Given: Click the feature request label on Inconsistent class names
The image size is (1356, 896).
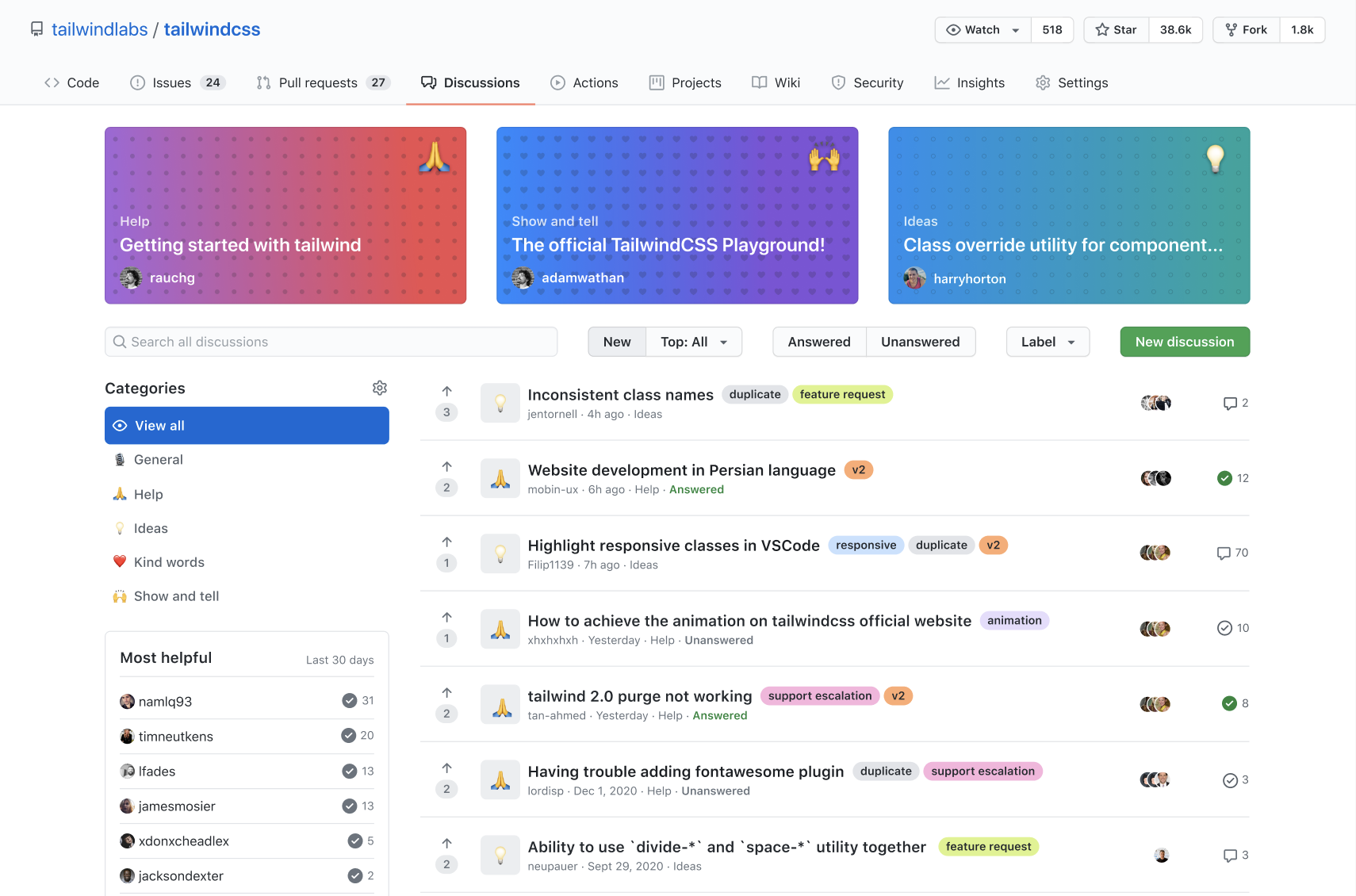Looking at the screenshot, I should point(841,395).
